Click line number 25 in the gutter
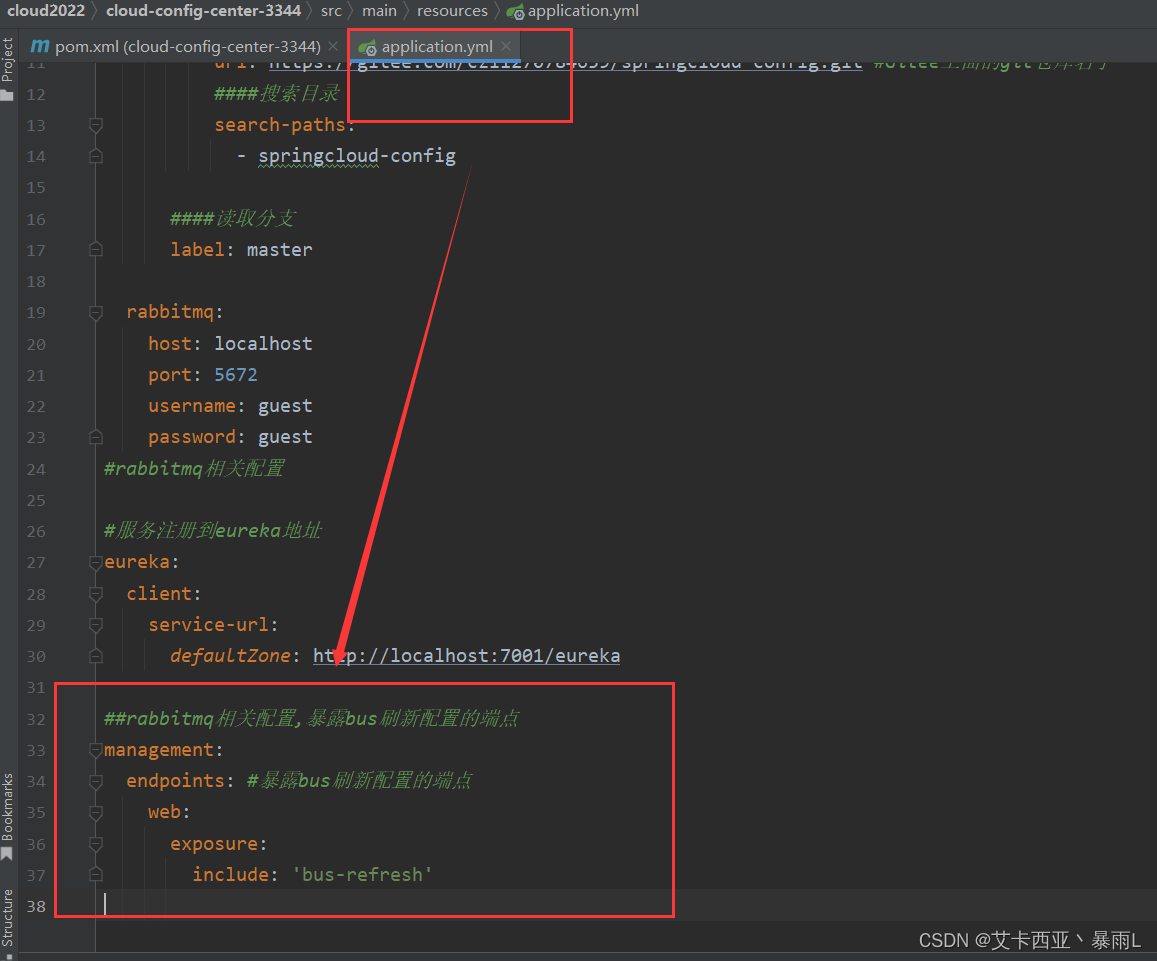This screenshot has height=961, width=1157. [x=35, y=500]
